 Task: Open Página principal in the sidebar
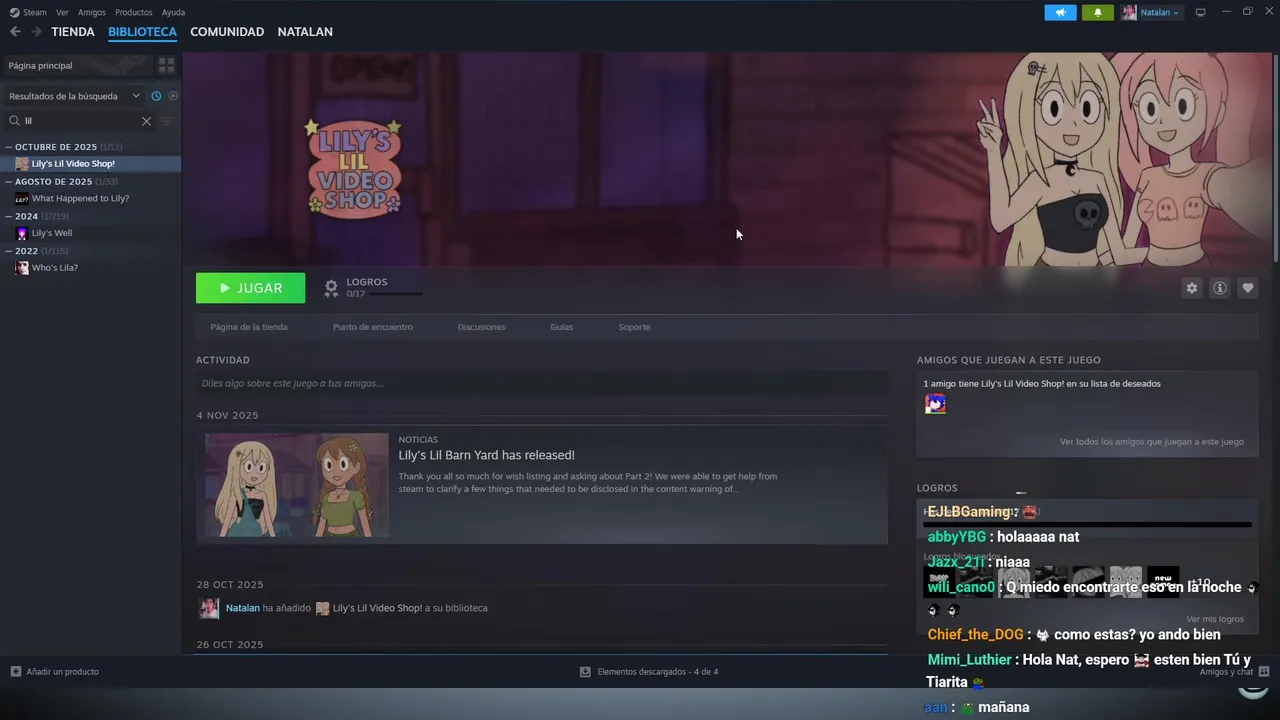click(x=76, y=65)
